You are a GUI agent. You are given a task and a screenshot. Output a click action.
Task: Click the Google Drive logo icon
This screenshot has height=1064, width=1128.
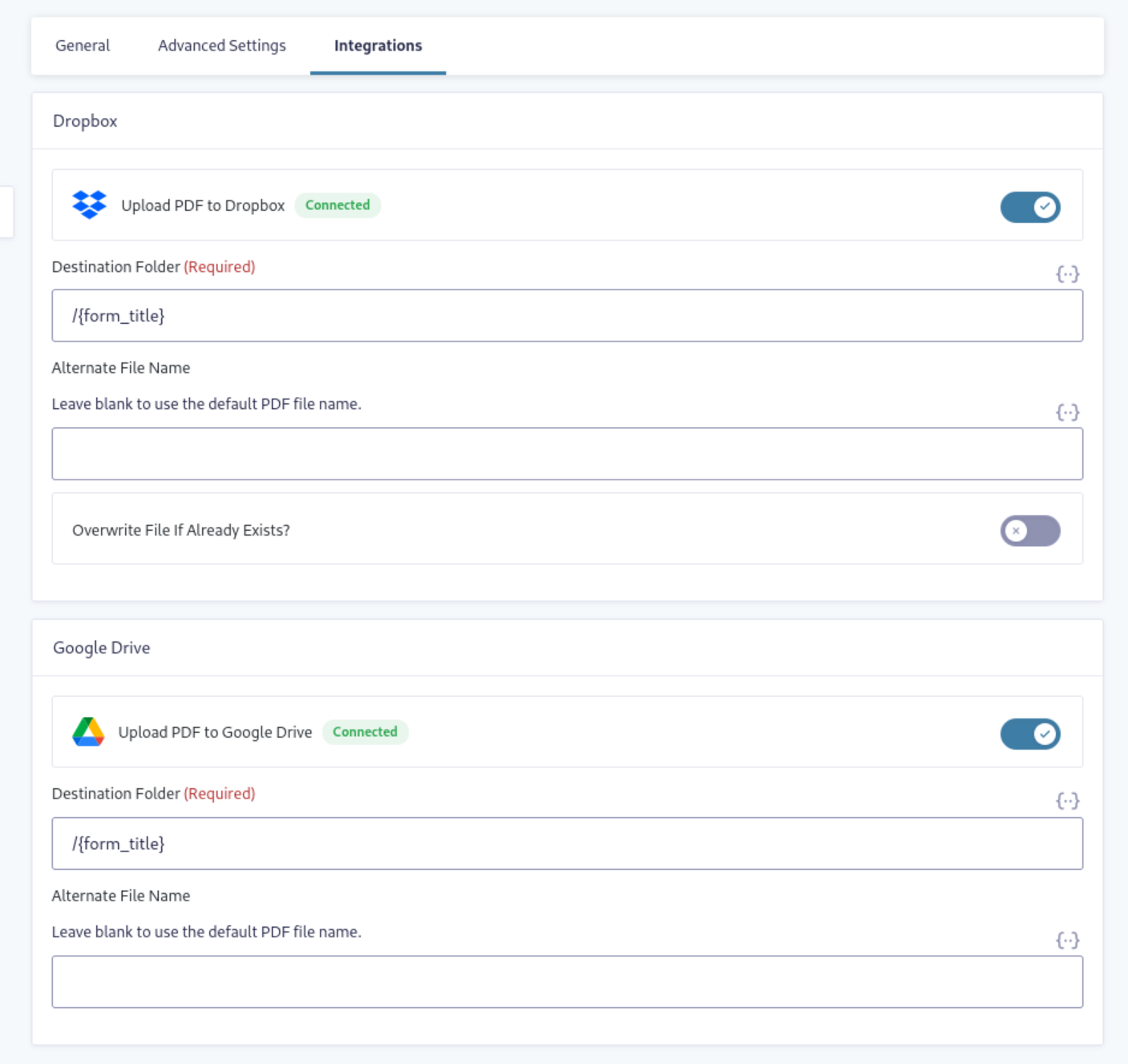click(x=88, y=732)
